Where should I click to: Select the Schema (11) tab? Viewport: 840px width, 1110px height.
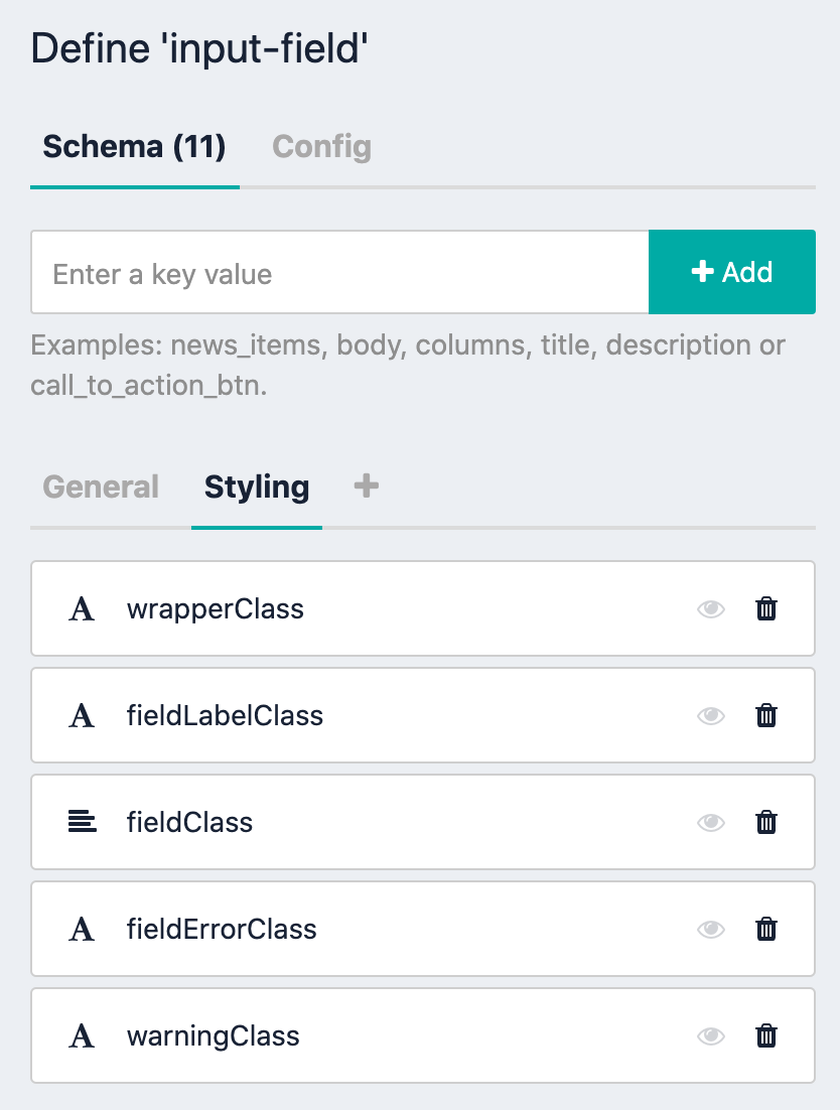(x=134, y=147)
